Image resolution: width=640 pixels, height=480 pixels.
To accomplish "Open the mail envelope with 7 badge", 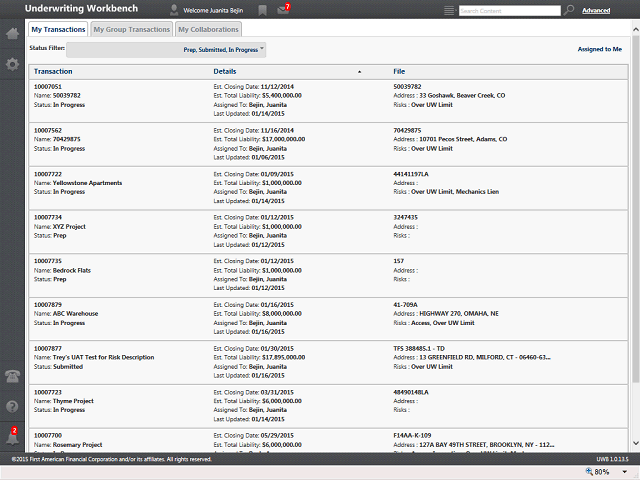I will pyautogui.click(x=284, y=9).
